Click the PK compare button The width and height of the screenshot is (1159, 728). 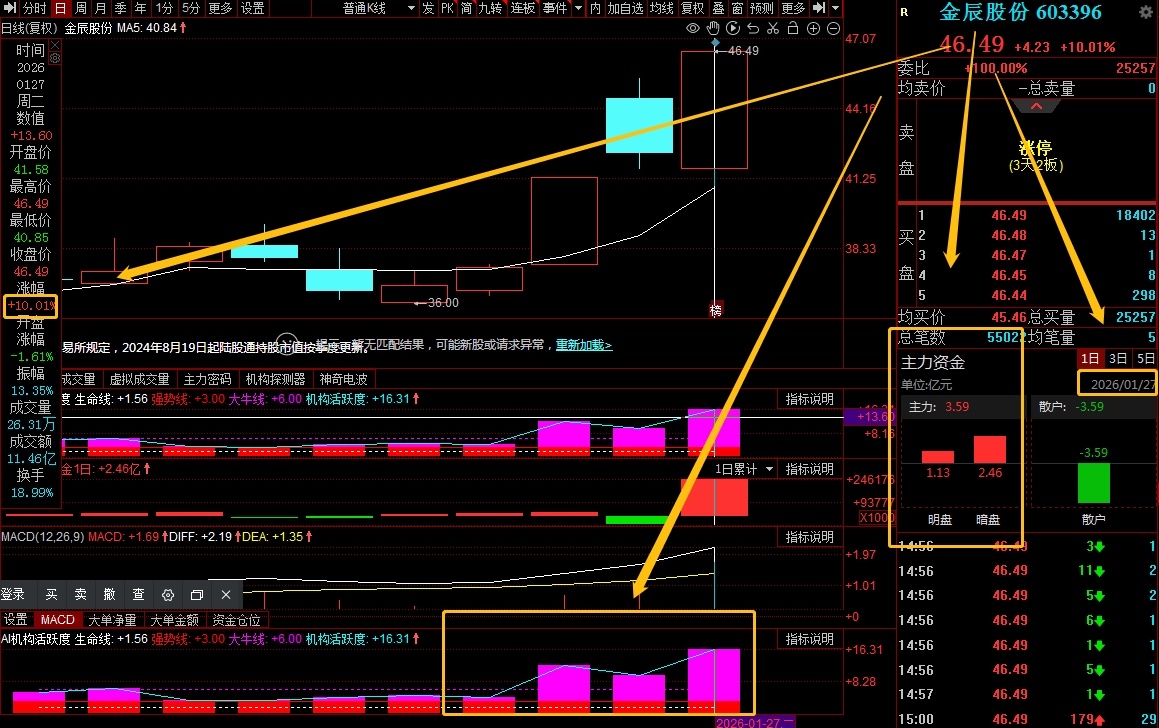click(x=447, y=8)
